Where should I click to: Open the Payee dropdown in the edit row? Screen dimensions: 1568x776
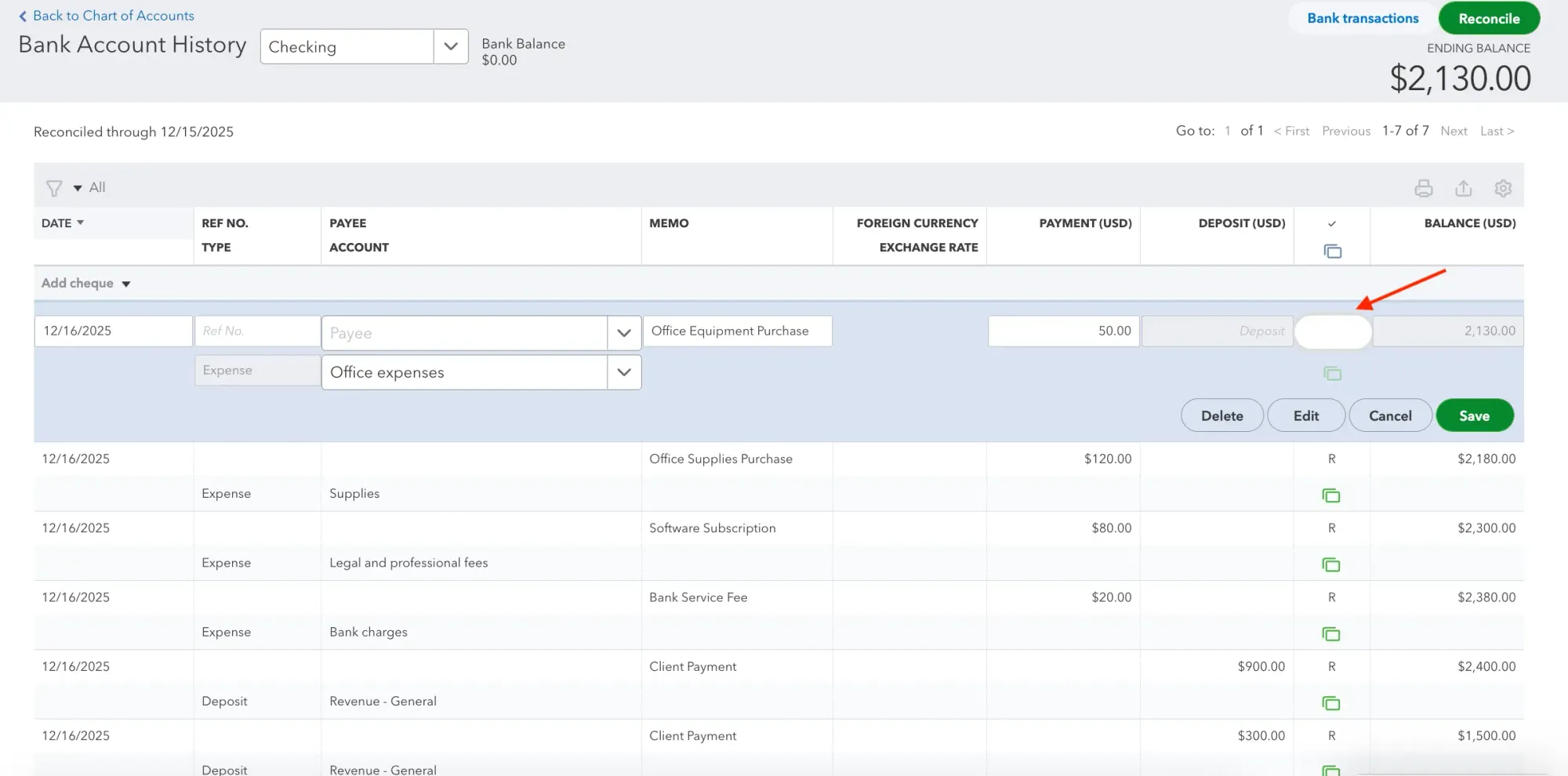[624, 332]
